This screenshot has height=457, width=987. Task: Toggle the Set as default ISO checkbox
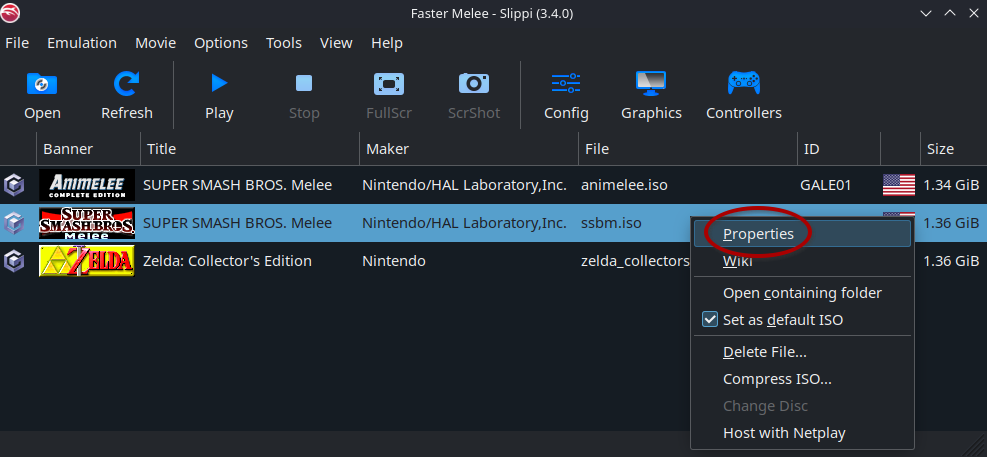[x=709, y=320]
